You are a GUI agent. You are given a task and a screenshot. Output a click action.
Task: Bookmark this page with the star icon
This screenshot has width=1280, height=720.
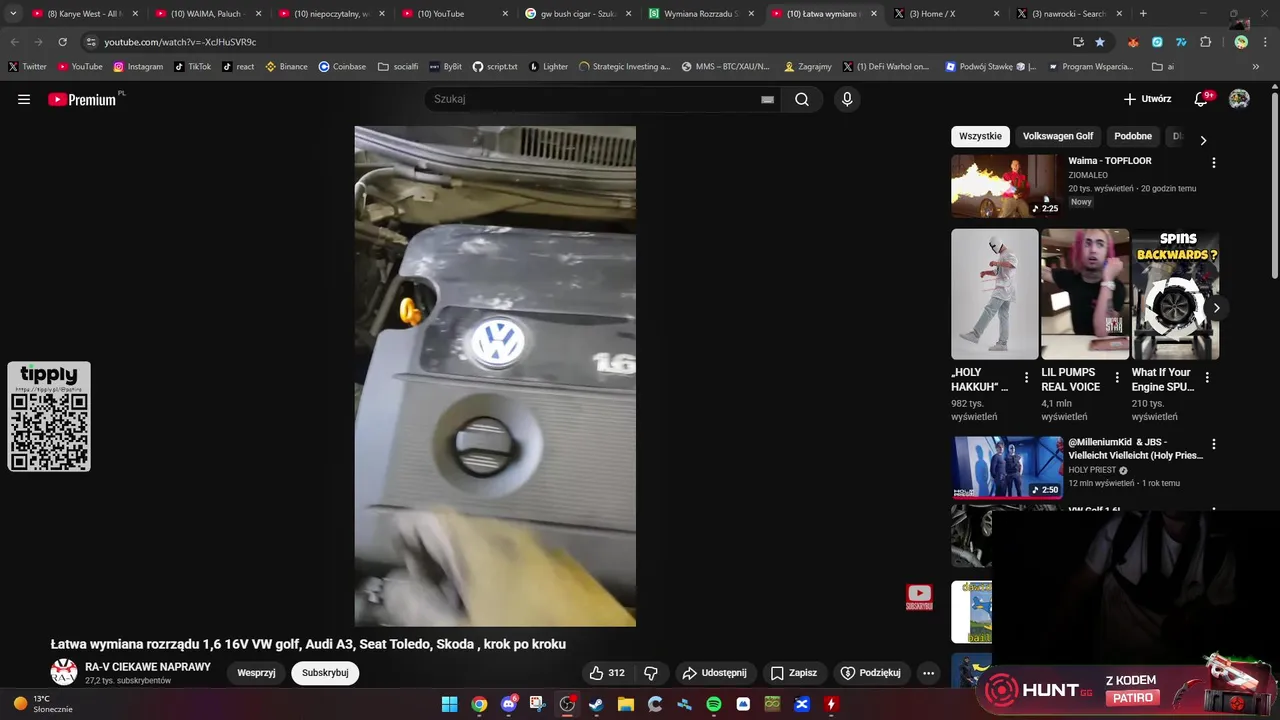[x=1100, y=42]
